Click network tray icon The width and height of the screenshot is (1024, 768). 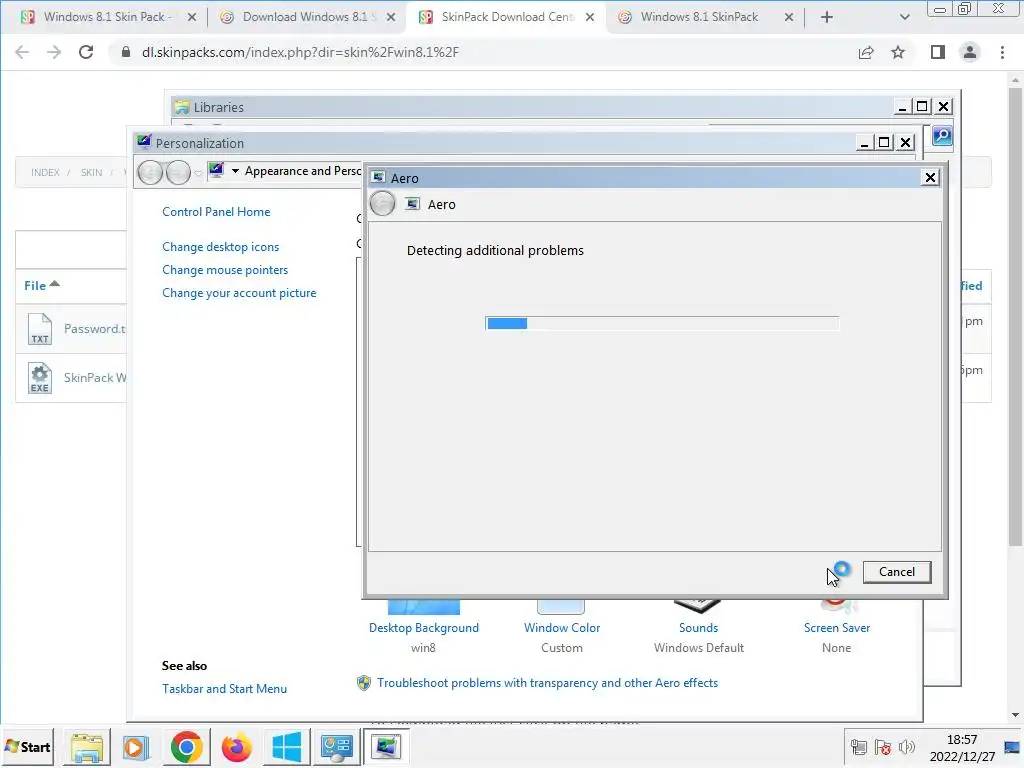[x=858, y=747]
